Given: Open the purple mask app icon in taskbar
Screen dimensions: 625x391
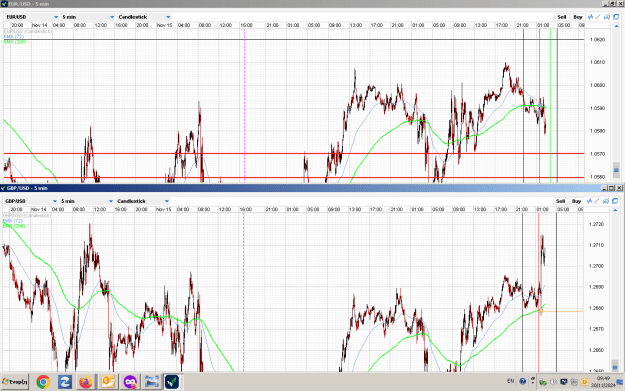Looking at the screenshot, I should [130, 382].
